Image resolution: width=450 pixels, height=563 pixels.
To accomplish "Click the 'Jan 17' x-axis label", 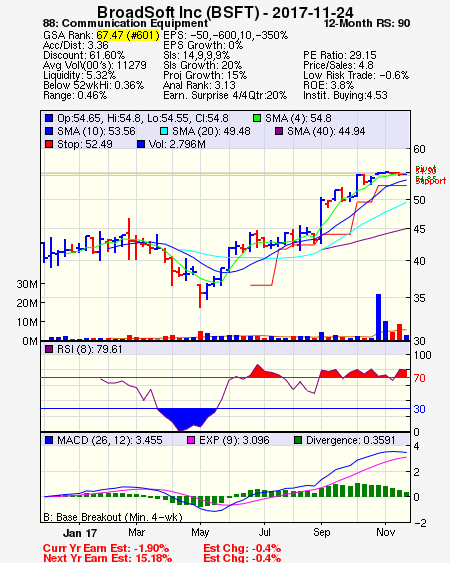I will pos(80,533).
